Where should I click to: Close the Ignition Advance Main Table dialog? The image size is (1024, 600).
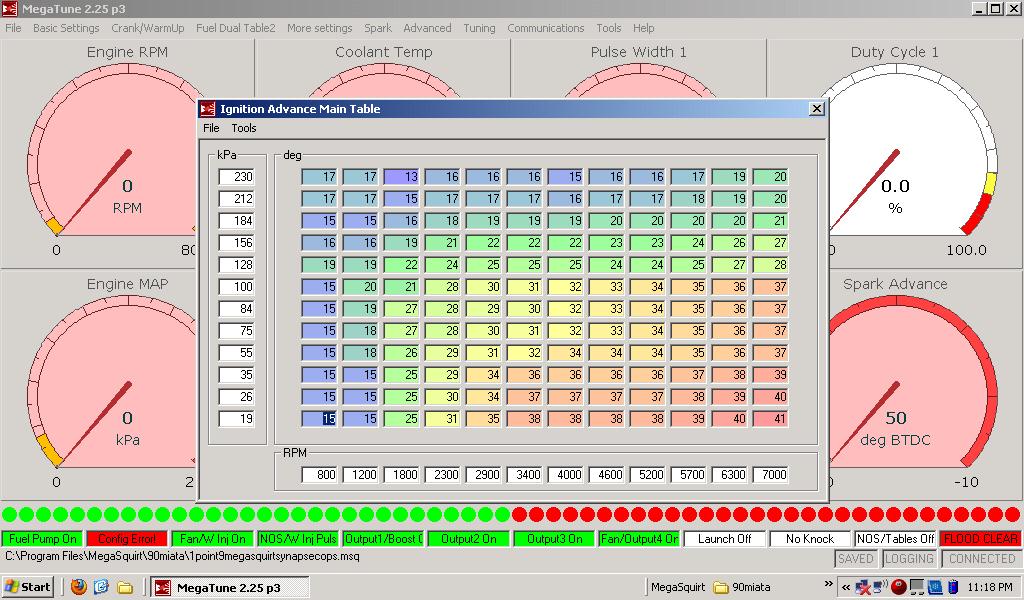816,109
